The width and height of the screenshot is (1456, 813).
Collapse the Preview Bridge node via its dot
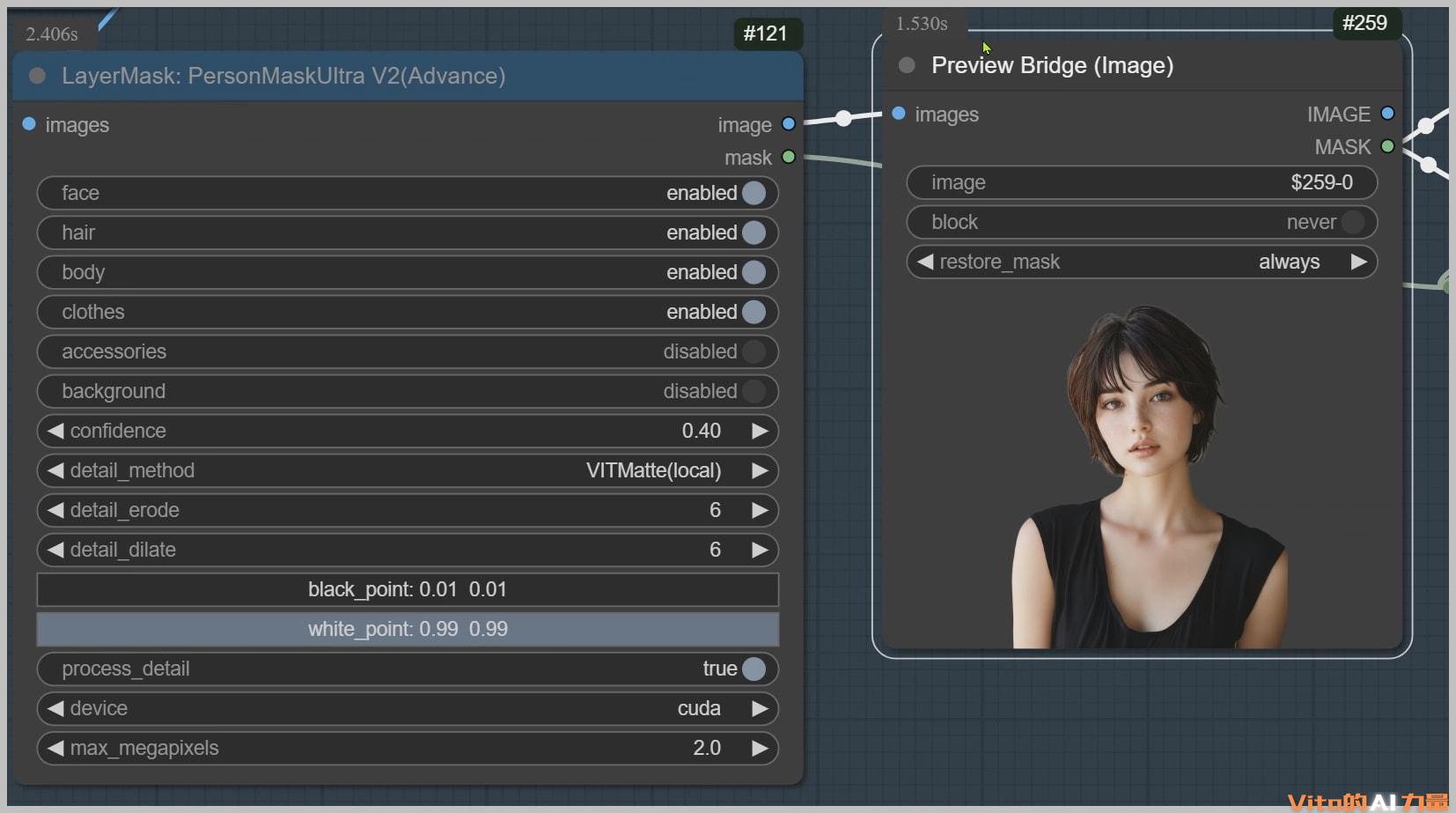point(907,65)
